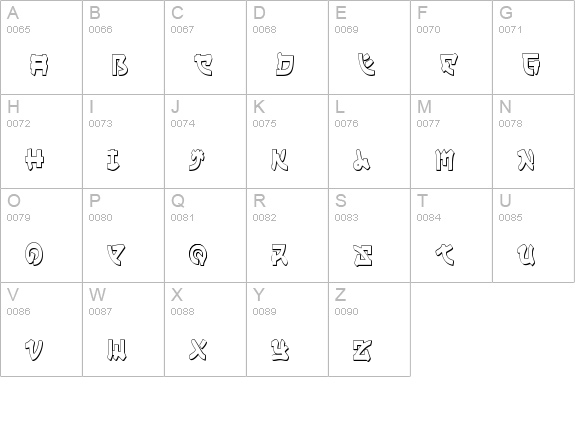Viewport: 575px width, 421px height.
Task: Choose the glyph for letter W
Action: tap(117, 349)
